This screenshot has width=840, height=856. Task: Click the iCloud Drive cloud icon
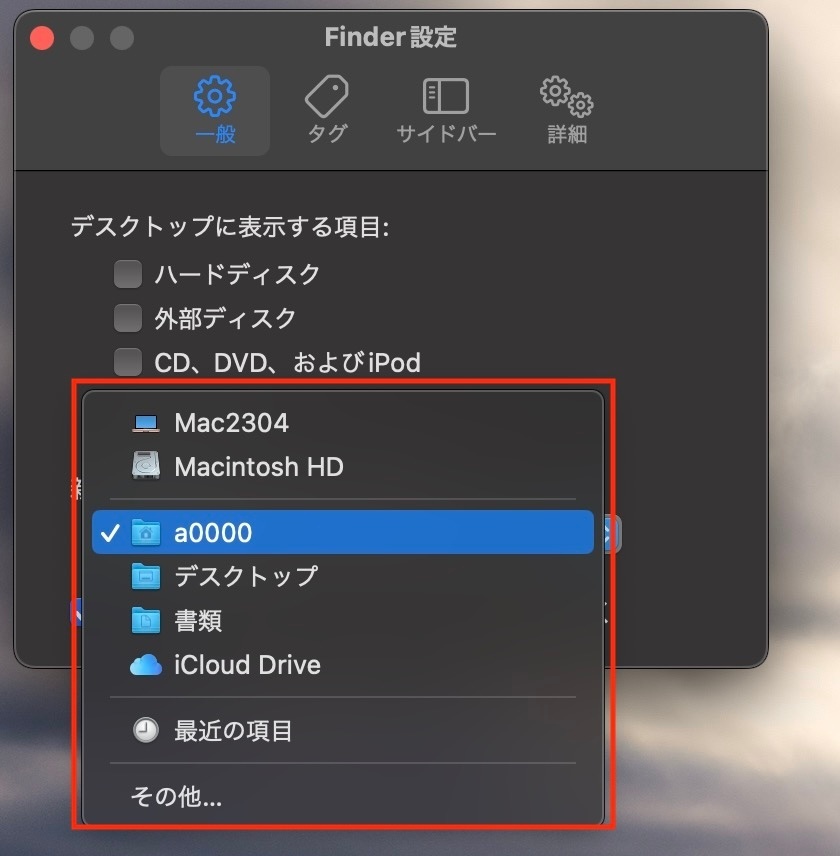(146, 665)
